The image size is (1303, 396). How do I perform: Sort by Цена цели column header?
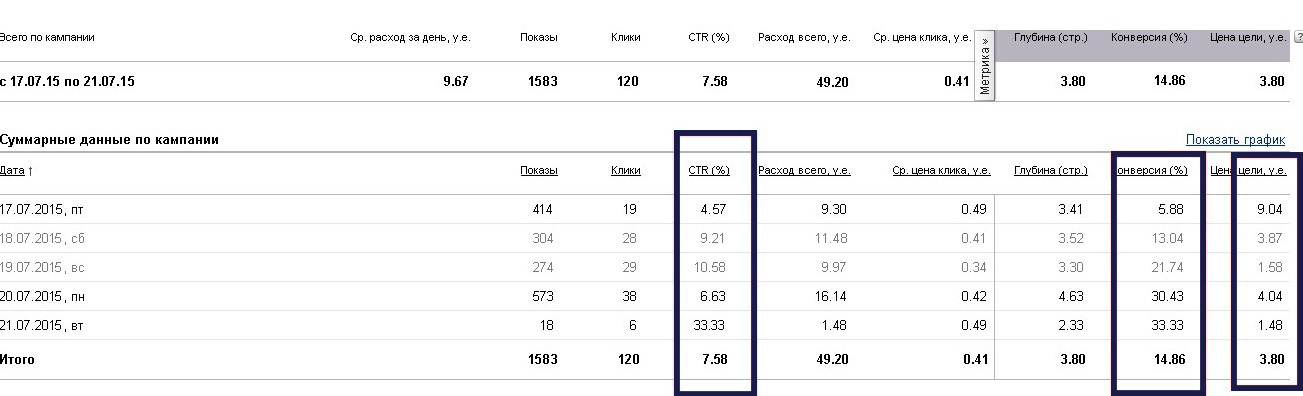pos(1249,171)
